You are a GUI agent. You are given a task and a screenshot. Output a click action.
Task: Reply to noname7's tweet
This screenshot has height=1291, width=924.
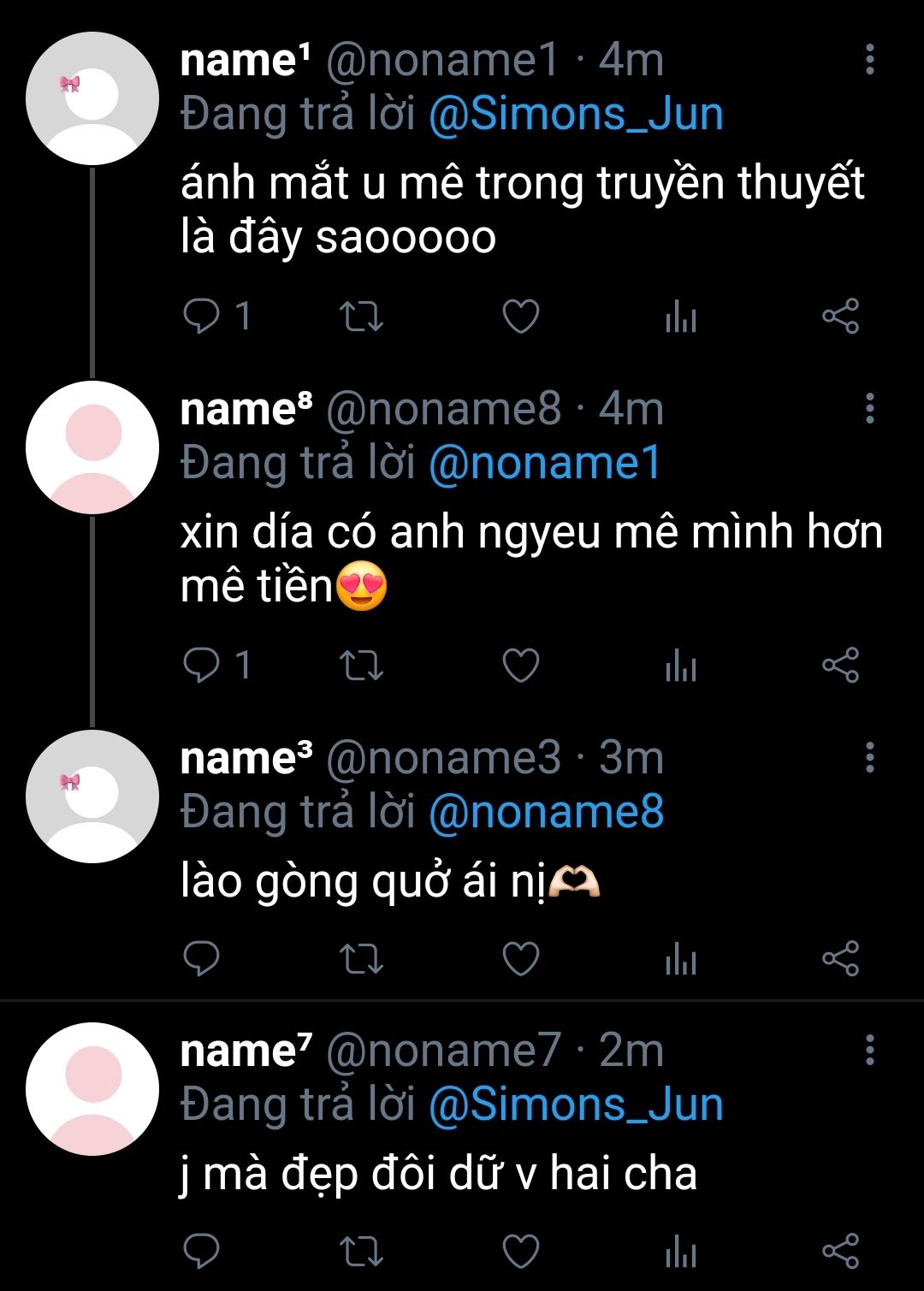pos(202,1252)
